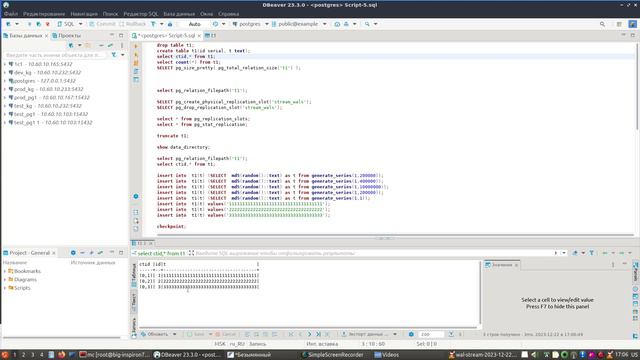Open the Редактирование menu
Screen dimensions: 640x360
[x=44, y=14]
